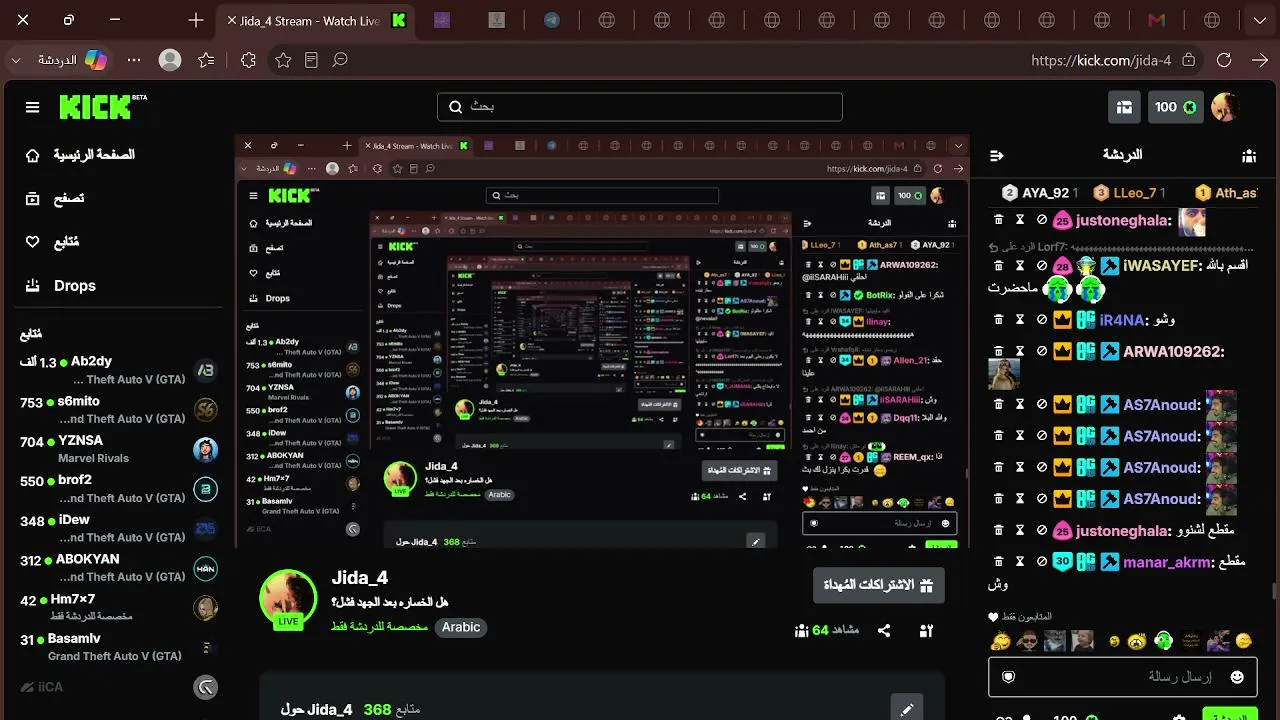Open the Drops section in sidebar
The width and height of the screenshot is (1280, 720).
[x=61, y=286]
